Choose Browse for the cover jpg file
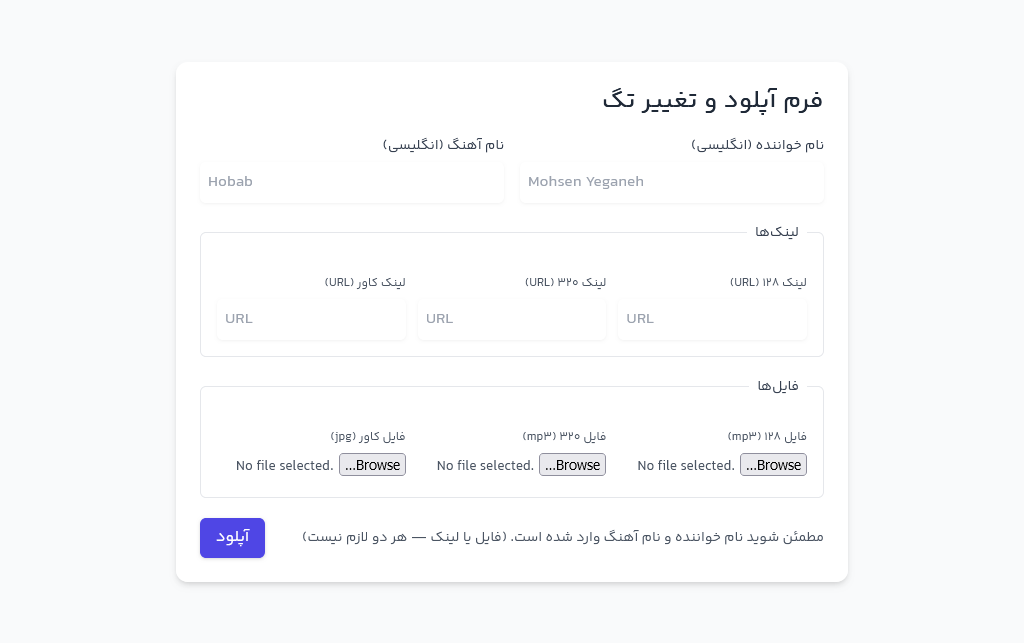 (372, 465)
